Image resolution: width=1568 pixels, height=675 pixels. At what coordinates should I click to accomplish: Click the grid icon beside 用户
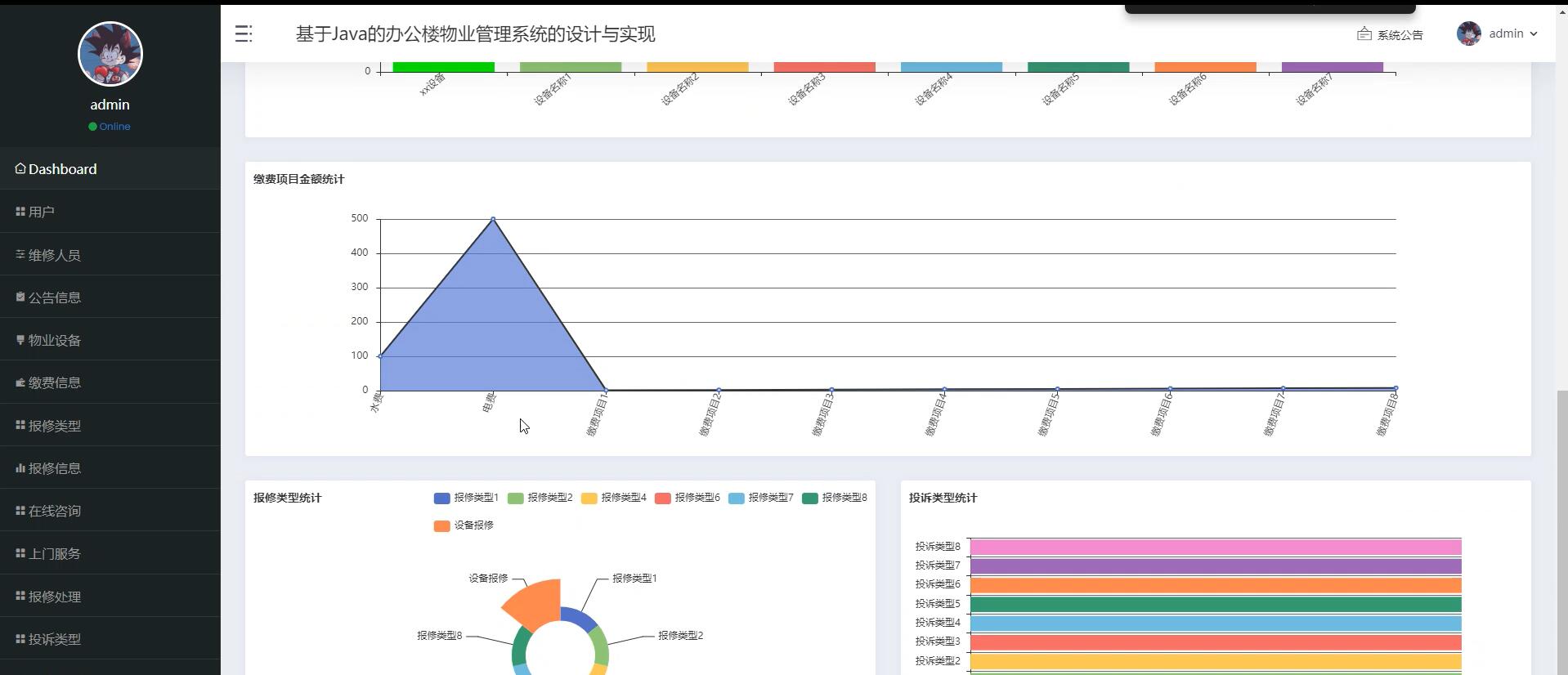tap(20, 212)
